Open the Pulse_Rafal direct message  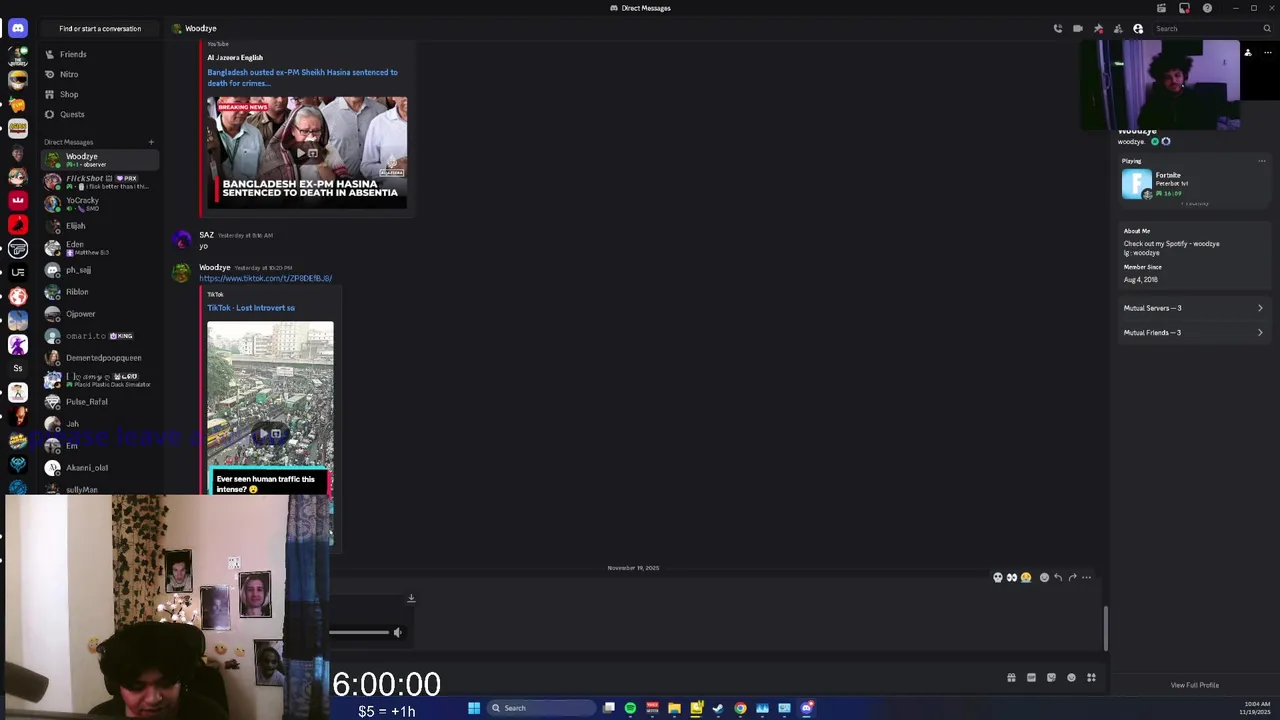coord(100,402)
